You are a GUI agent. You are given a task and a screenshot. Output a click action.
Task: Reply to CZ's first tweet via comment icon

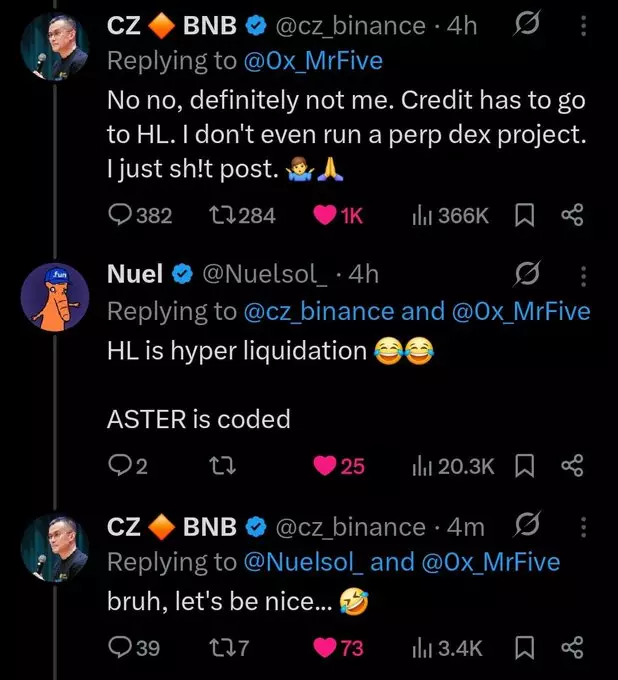click(119, 215)
